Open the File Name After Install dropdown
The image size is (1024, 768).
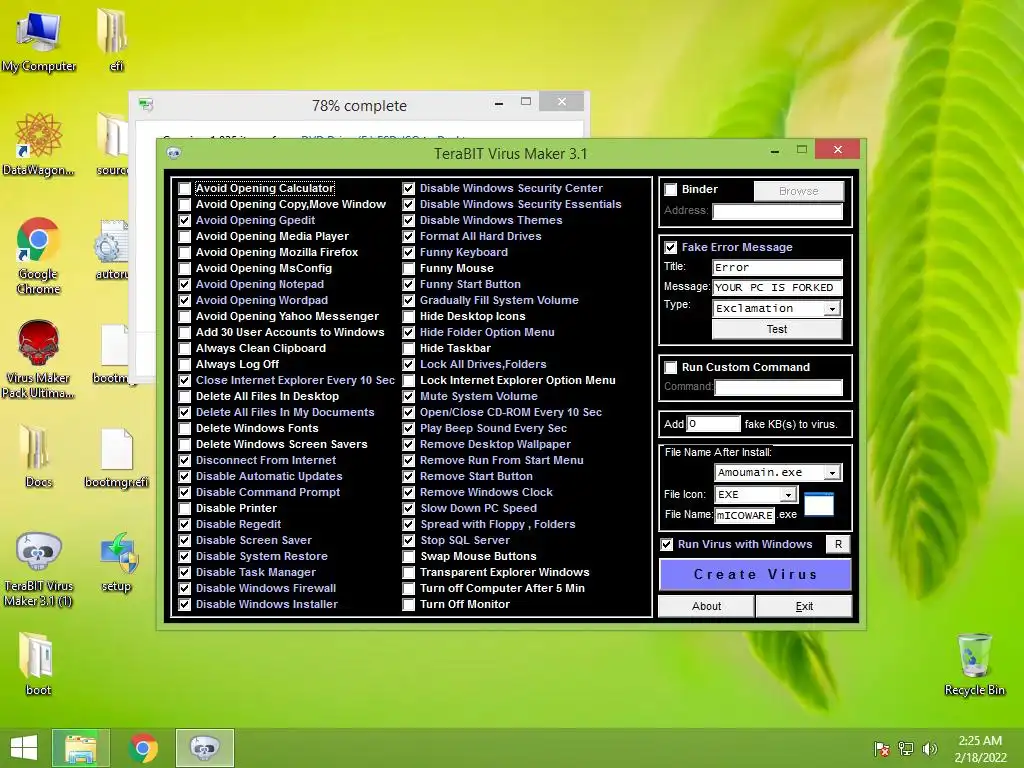click(x=832, y=473)
